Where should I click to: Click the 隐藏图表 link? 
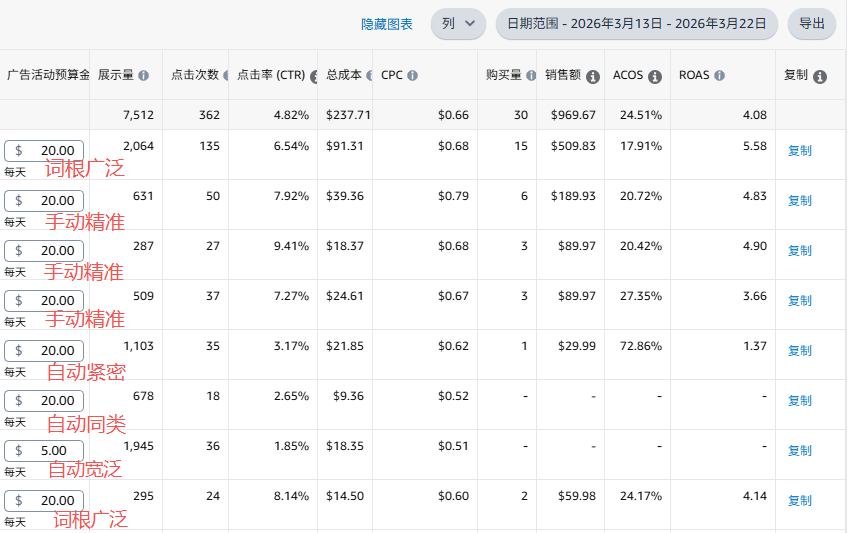pos(387,23)
